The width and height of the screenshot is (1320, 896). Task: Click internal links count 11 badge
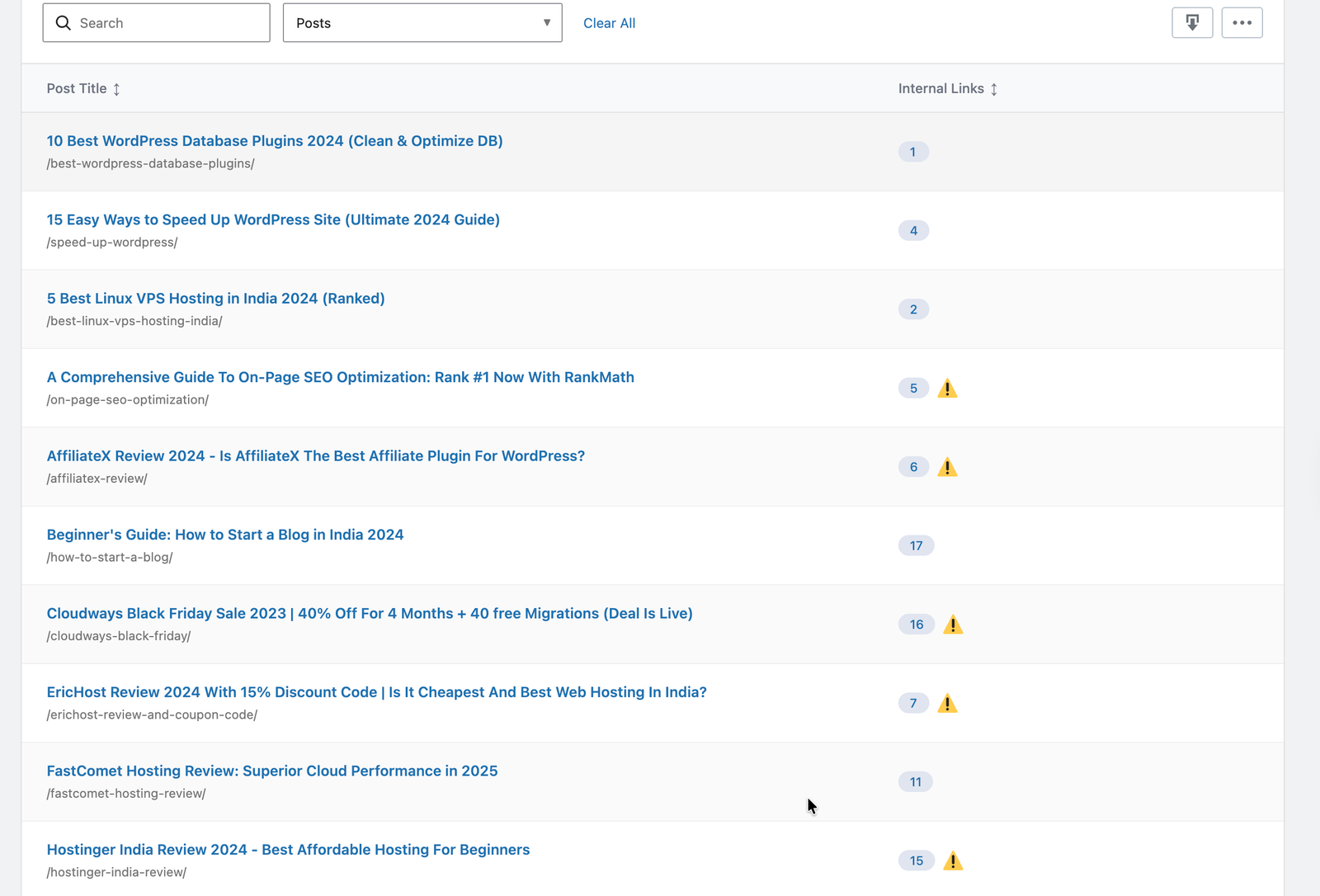click(x=916, y=782)
